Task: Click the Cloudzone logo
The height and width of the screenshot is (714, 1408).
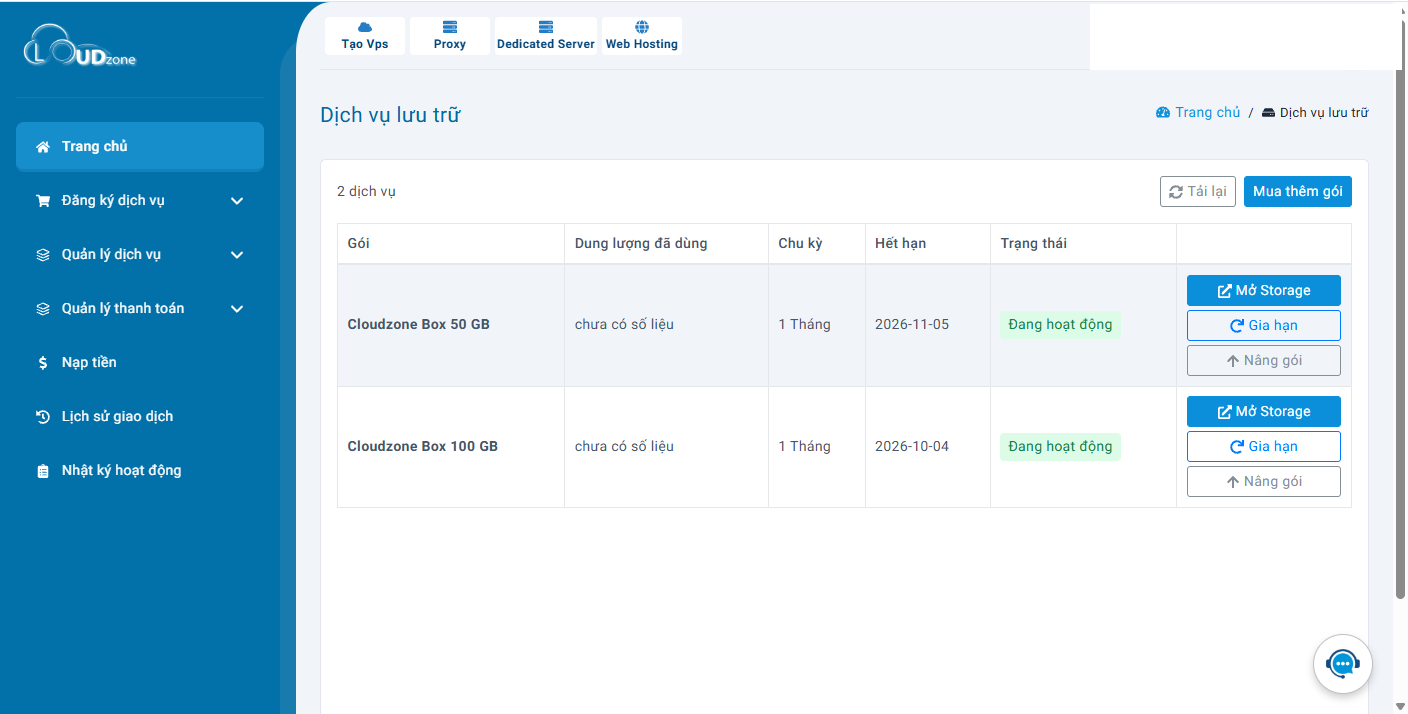Action: [x=80, y=47]
